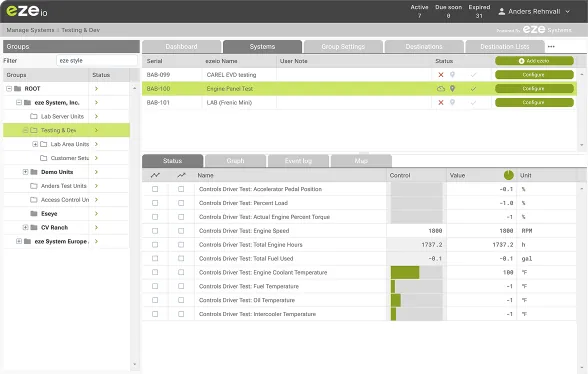The height and width of the screenshot is (374, 588).
Task: Click the cloud status icon for BAB-100
Action: (441, 89)
